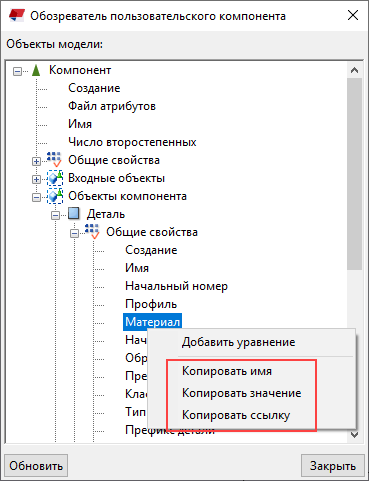This screenshot has height=481, width=369.
Task: Click the first Общие свойства grid icon
Action: (x=54, y=159)
